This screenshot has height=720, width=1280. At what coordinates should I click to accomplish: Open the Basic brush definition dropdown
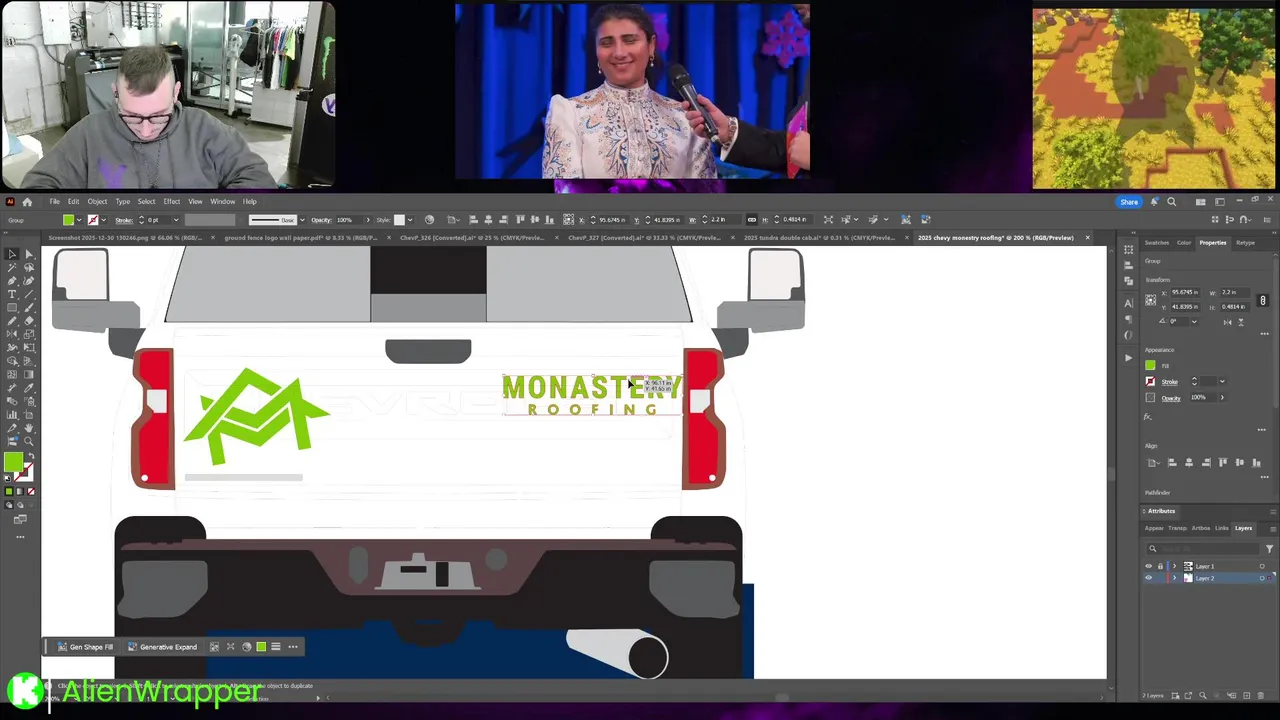click(302, 220)
